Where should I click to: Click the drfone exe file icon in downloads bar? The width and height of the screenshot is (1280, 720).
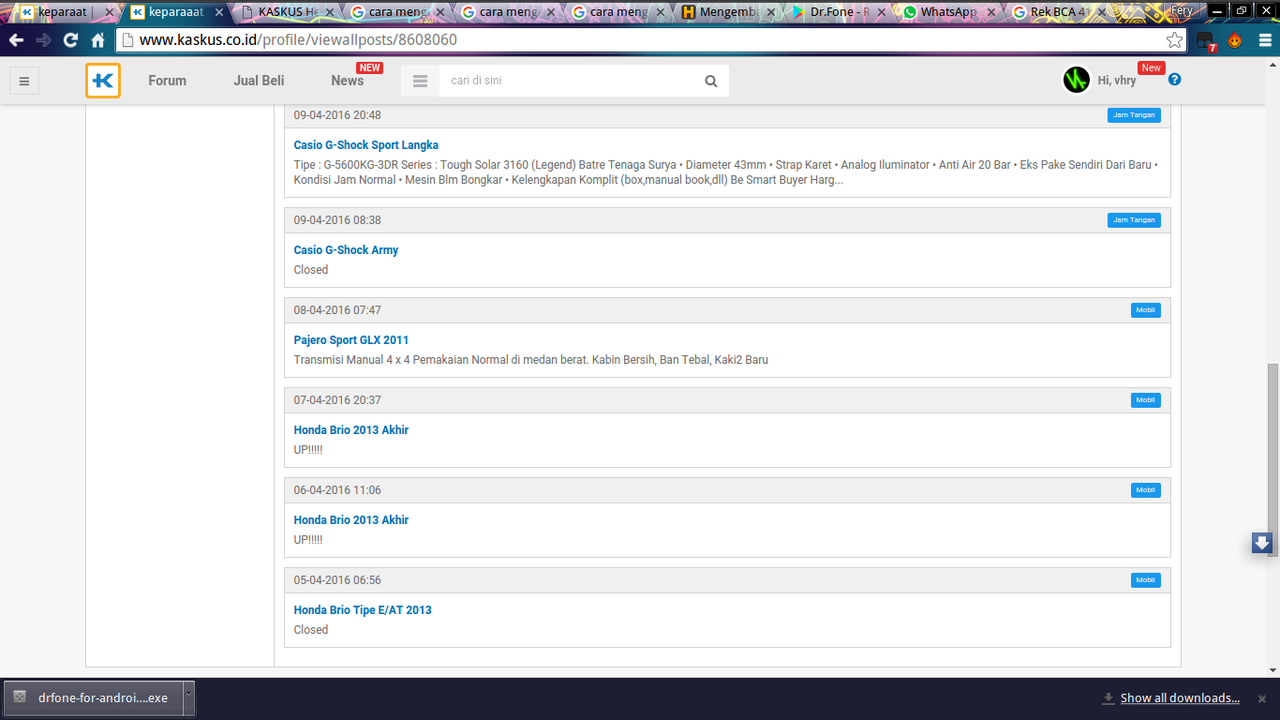click(x=20, y=698)
